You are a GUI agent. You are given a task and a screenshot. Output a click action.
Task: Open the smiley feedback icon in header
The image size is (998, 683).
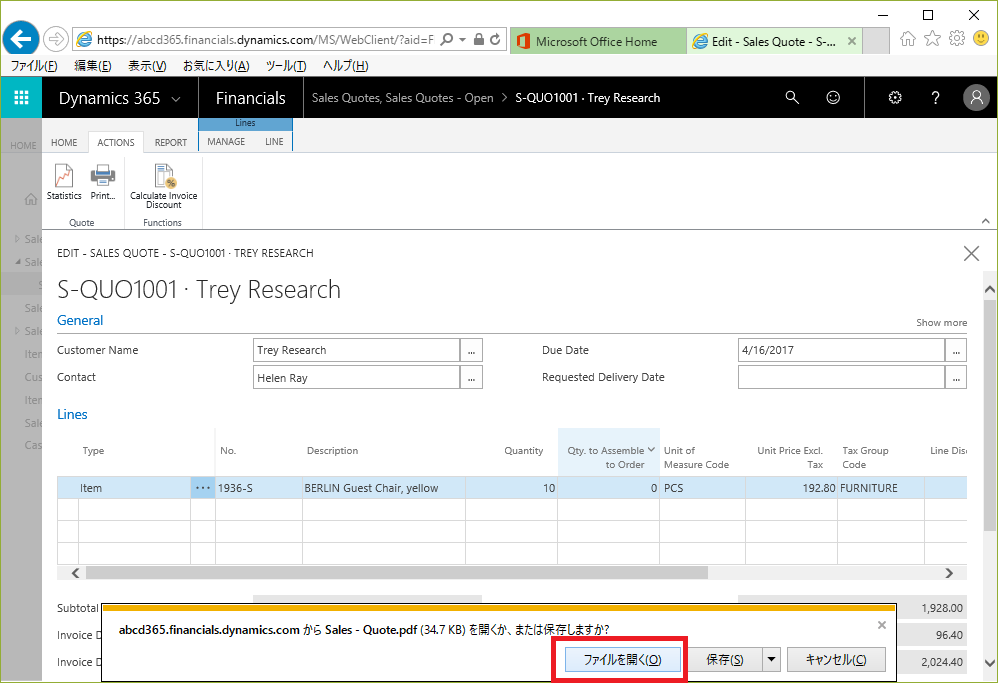click(833, 97)
